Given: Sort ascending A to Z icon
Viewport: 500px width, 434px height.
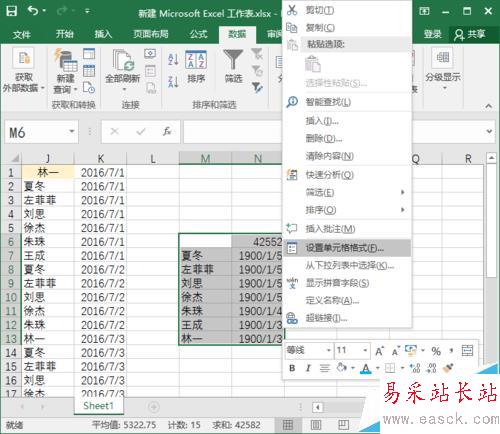Looking at the screenshot, I should [173, 59].
